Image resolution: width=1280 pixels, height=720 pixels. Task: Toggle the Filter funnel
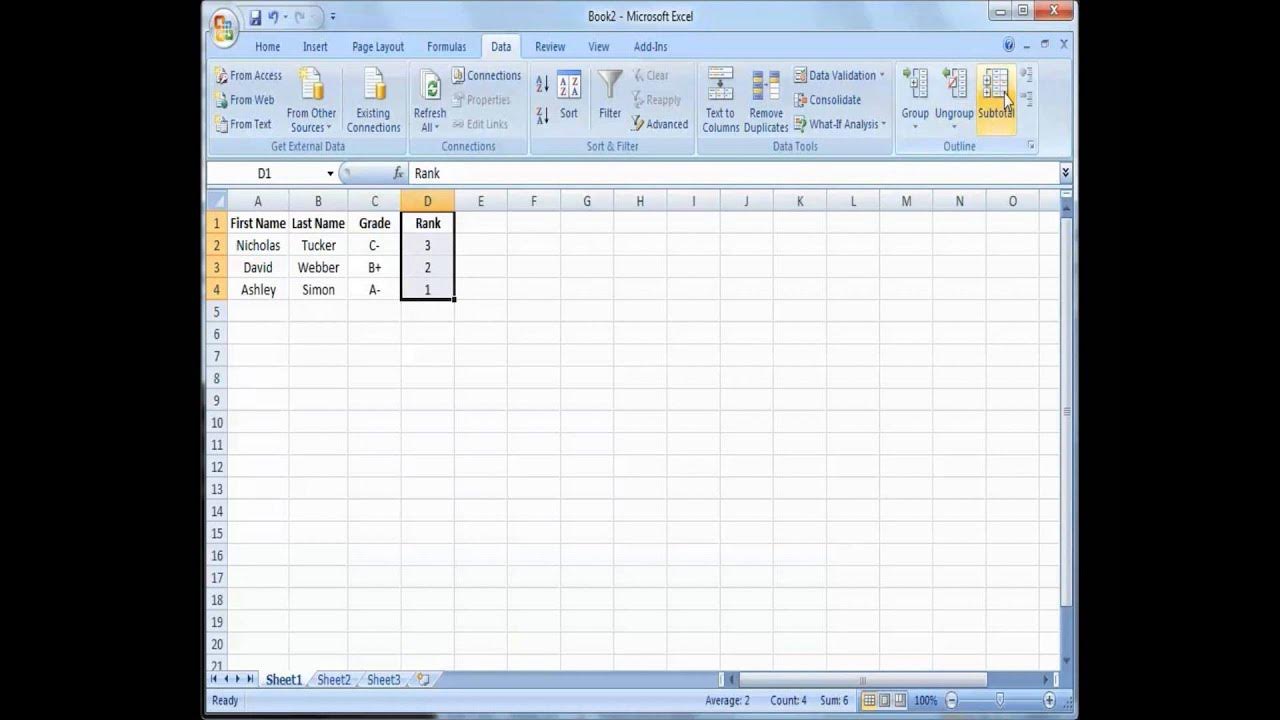(x=610, y=95)
